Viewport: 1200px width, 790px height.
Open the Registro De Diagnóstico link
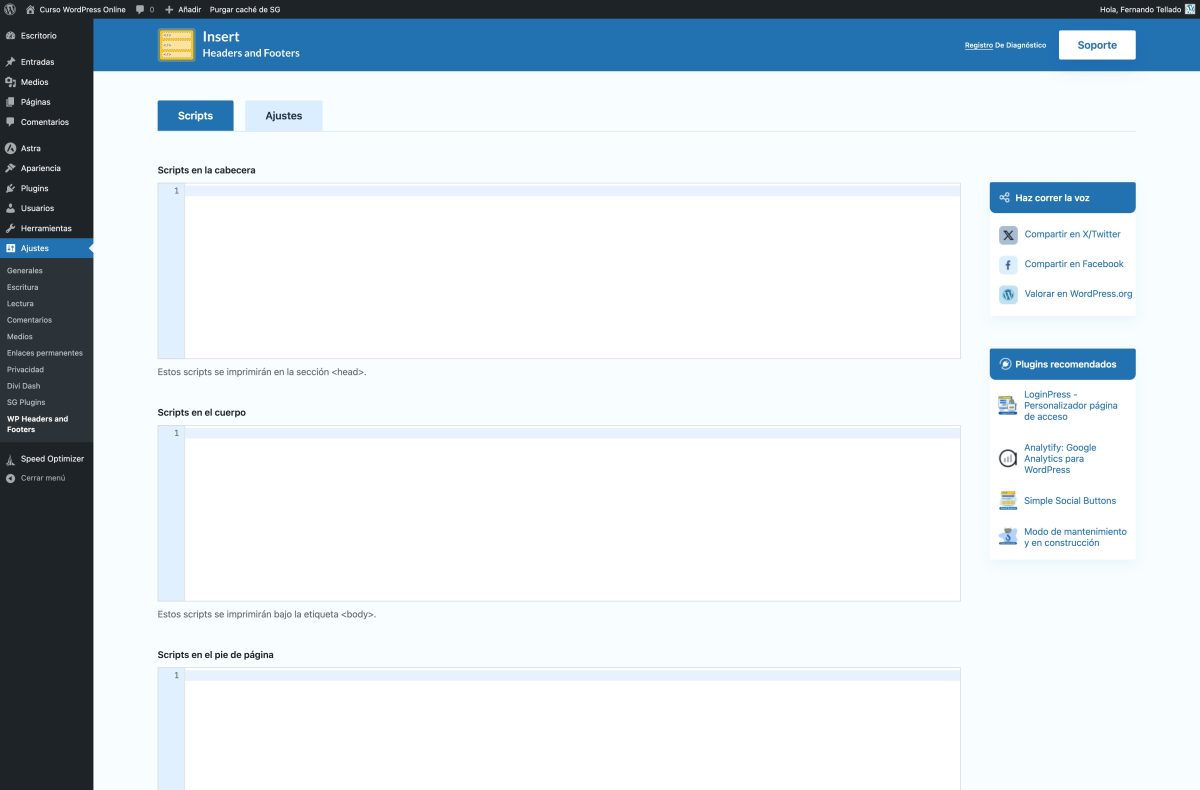tap(1005, 45)
